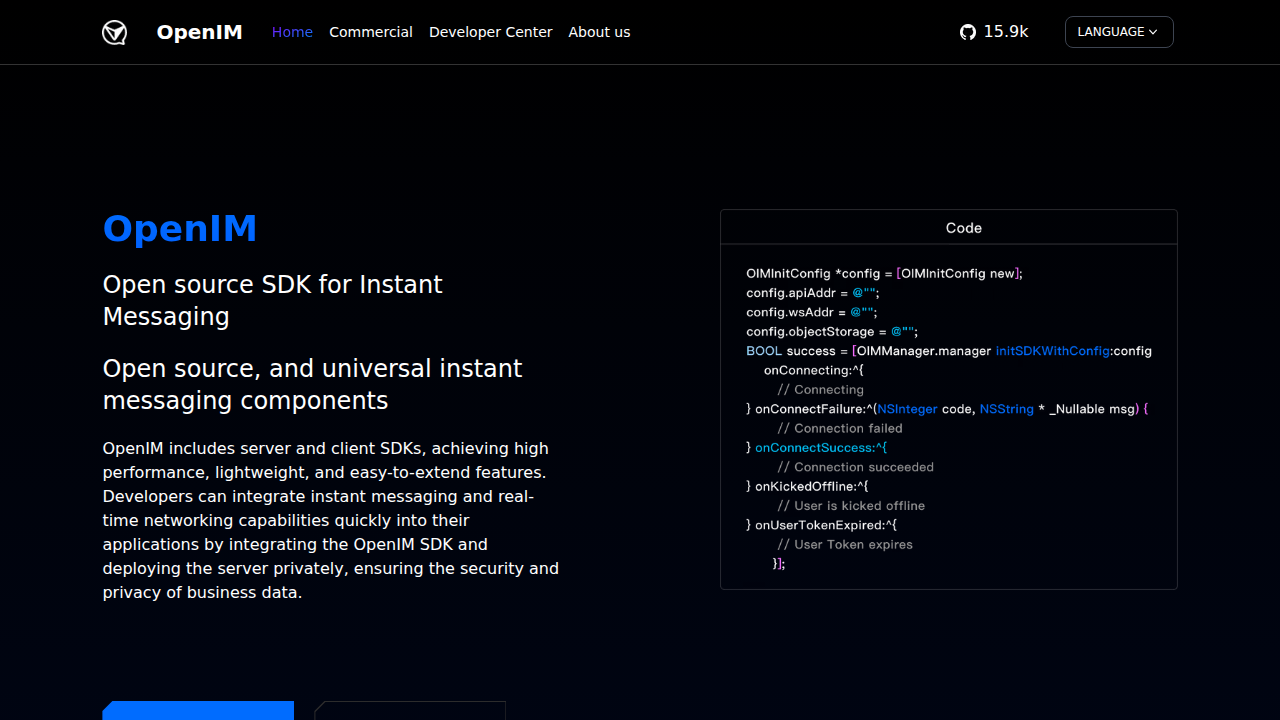
Task: Open the About us page
Action: coord(599,32)
